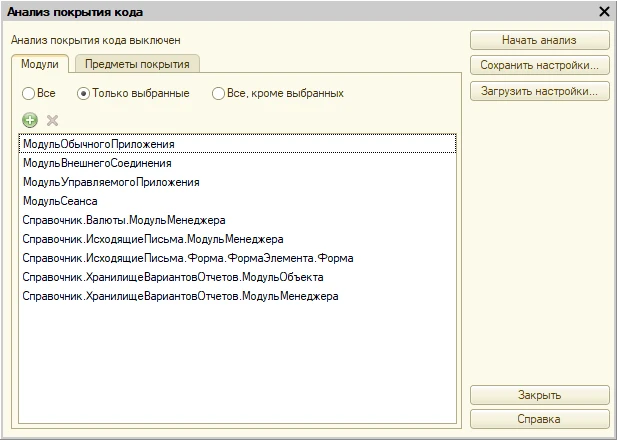Open the Предметы покрытия tab
Screen dimensions: 617x440
tap(137, 64)
